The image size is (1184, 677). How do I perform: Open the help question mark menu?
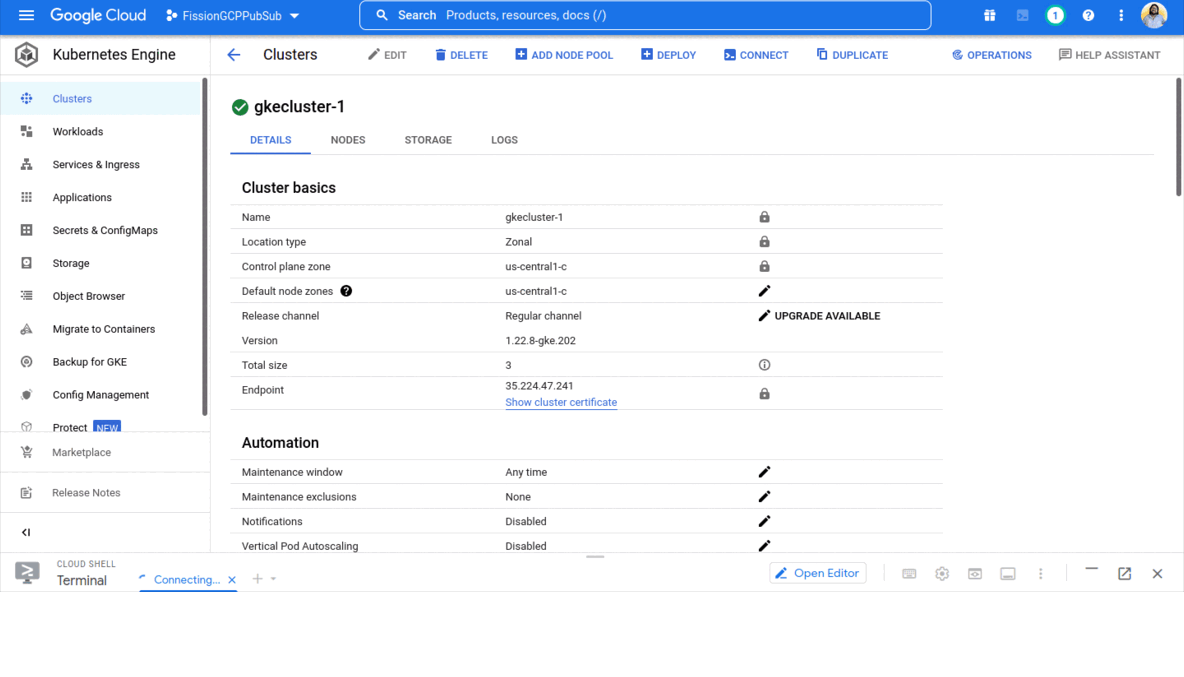[1088, 15]
